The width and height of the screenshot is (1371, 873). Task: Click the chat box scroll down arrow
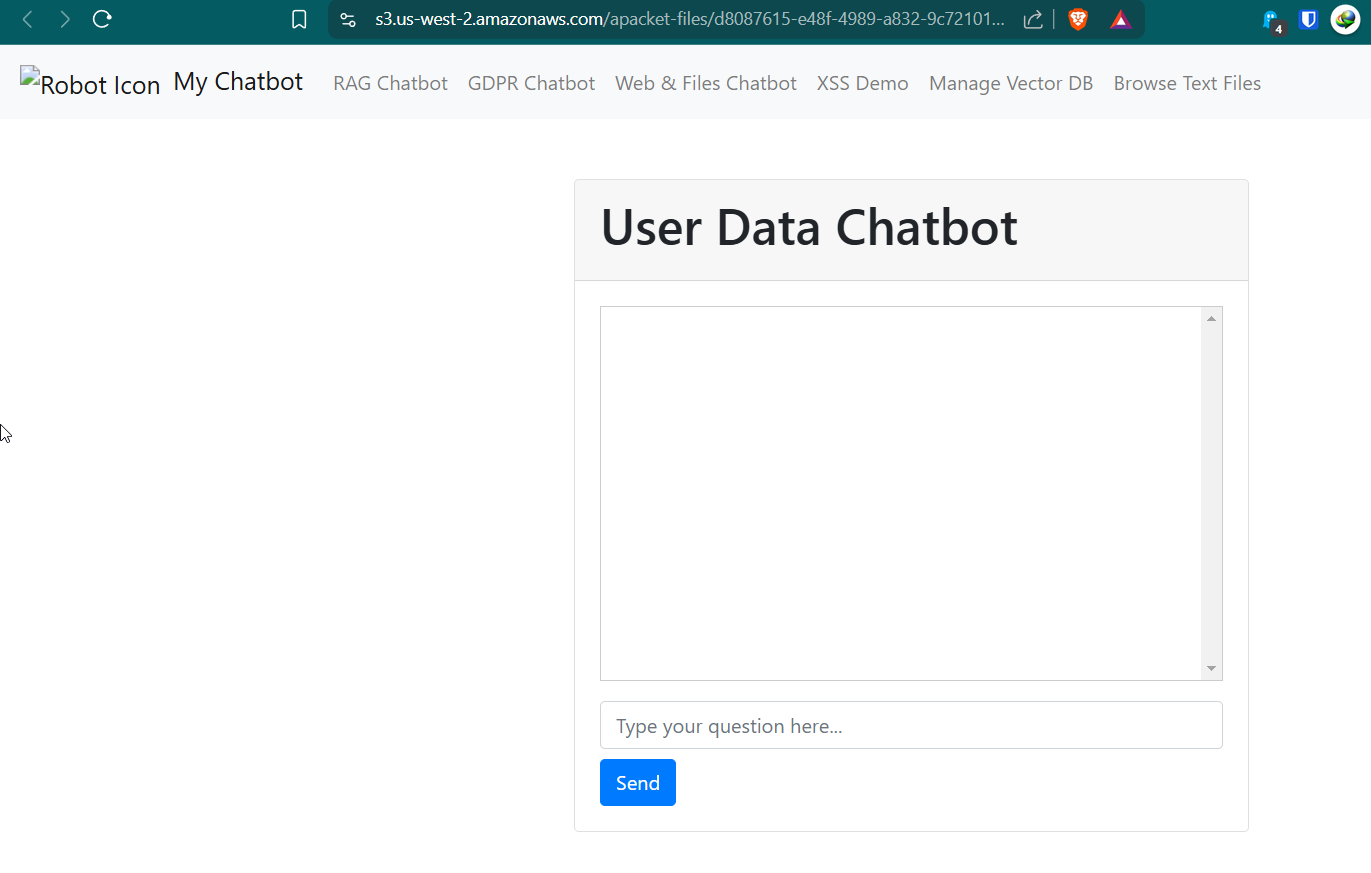pos(1211,669)
